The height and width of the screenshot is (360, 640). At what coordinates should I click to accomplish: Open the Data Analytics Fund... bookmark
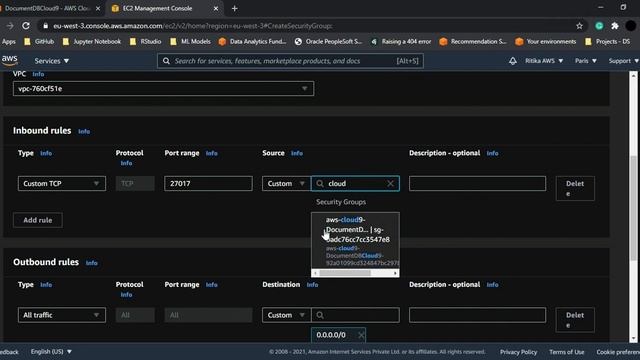(252, 41)
